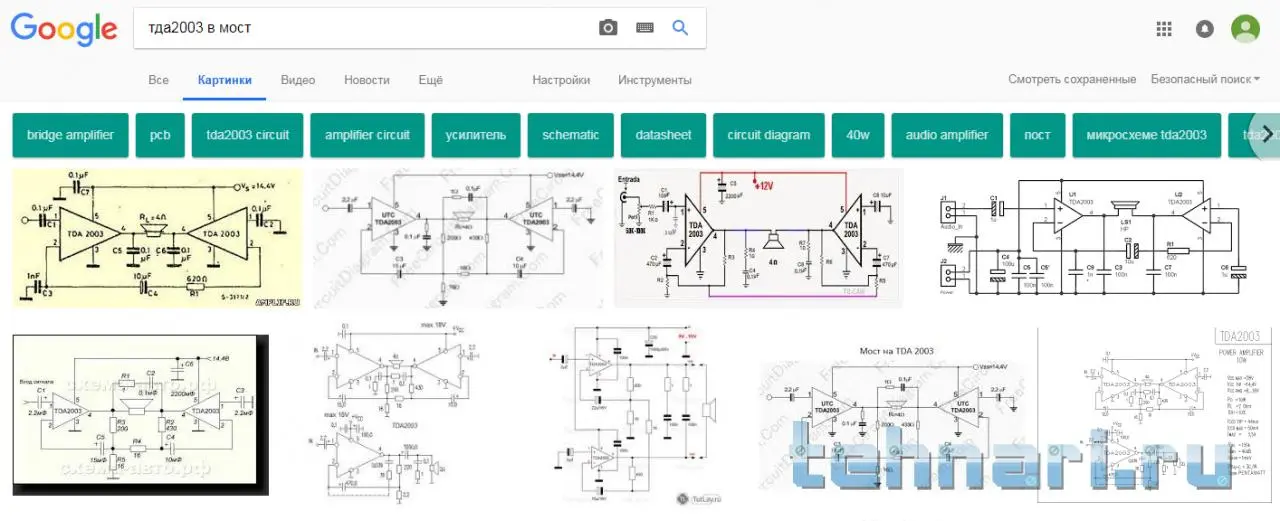Select the усилитель filter chip
Screen dimensions: 1280x521
pyautogui.click(x=476, y=135)
